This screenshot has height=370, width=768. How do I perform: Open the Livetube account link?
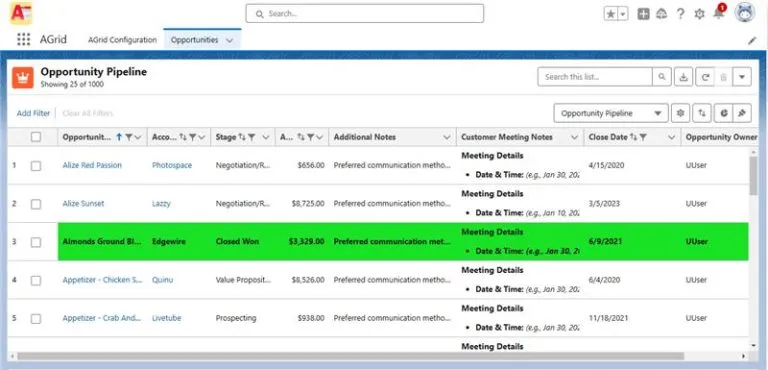click(167, 318)
